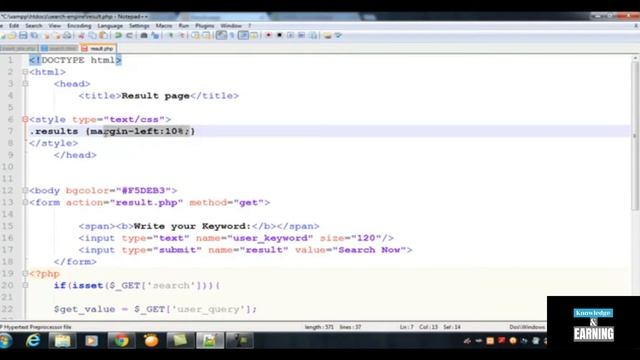
Task: Start macro recording with the red dot
Action: 268,36
